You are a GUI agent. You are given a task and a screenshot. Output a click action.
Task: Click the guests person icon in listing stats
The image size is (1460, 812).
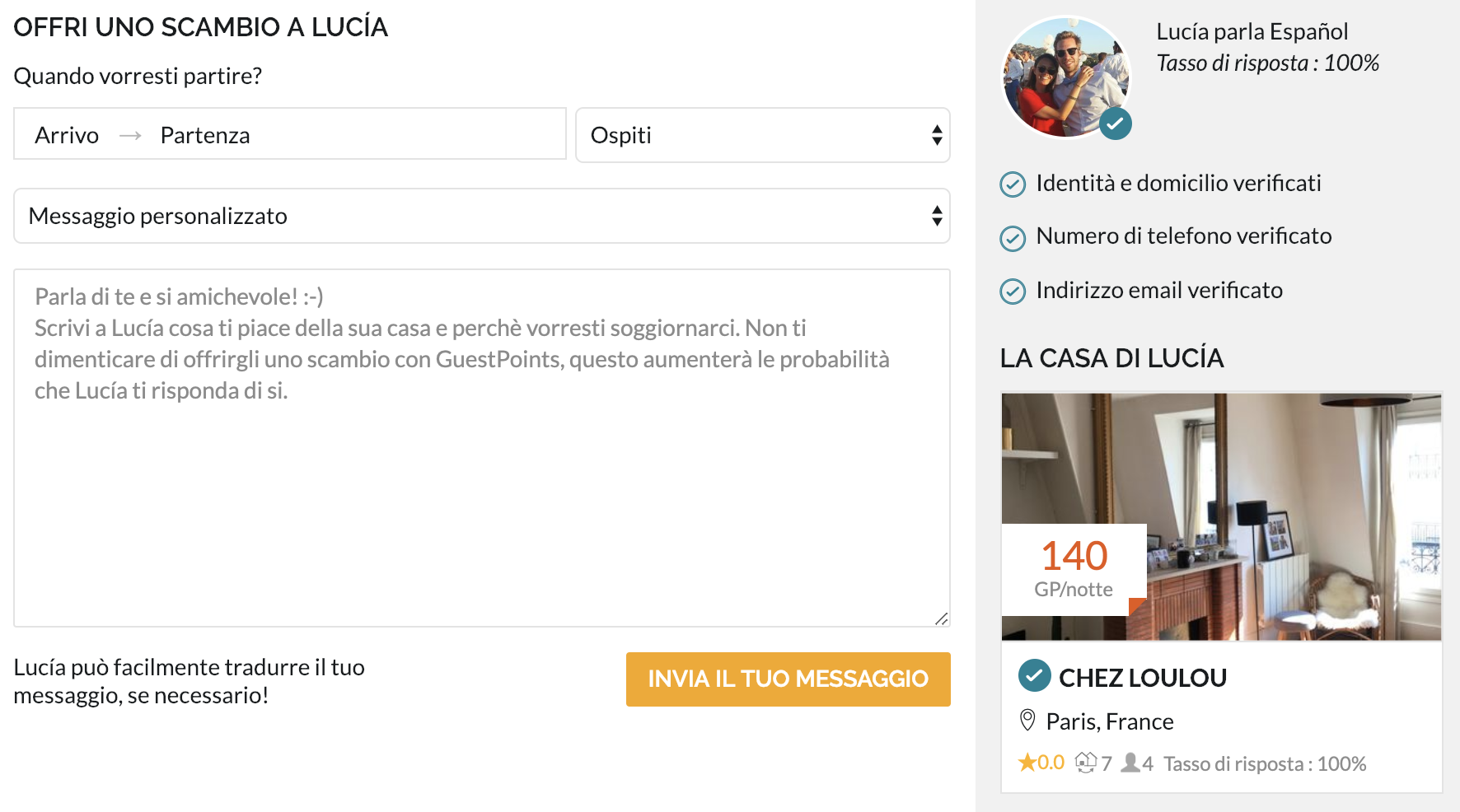pos(1131,763)
